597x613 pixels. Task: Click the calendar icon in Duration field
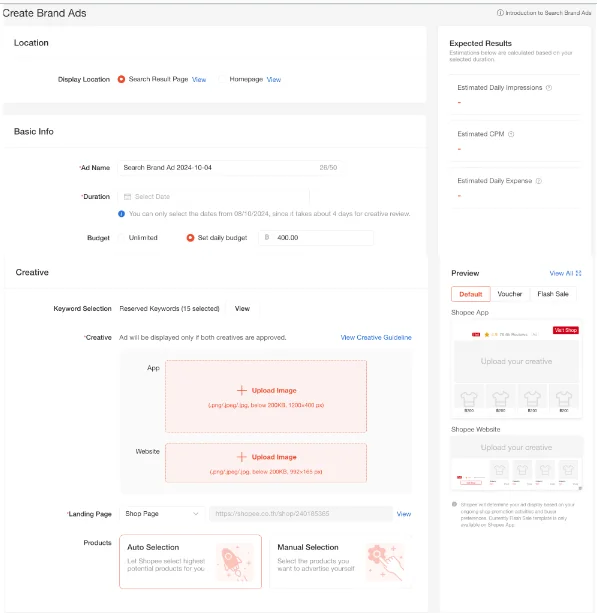127,197
